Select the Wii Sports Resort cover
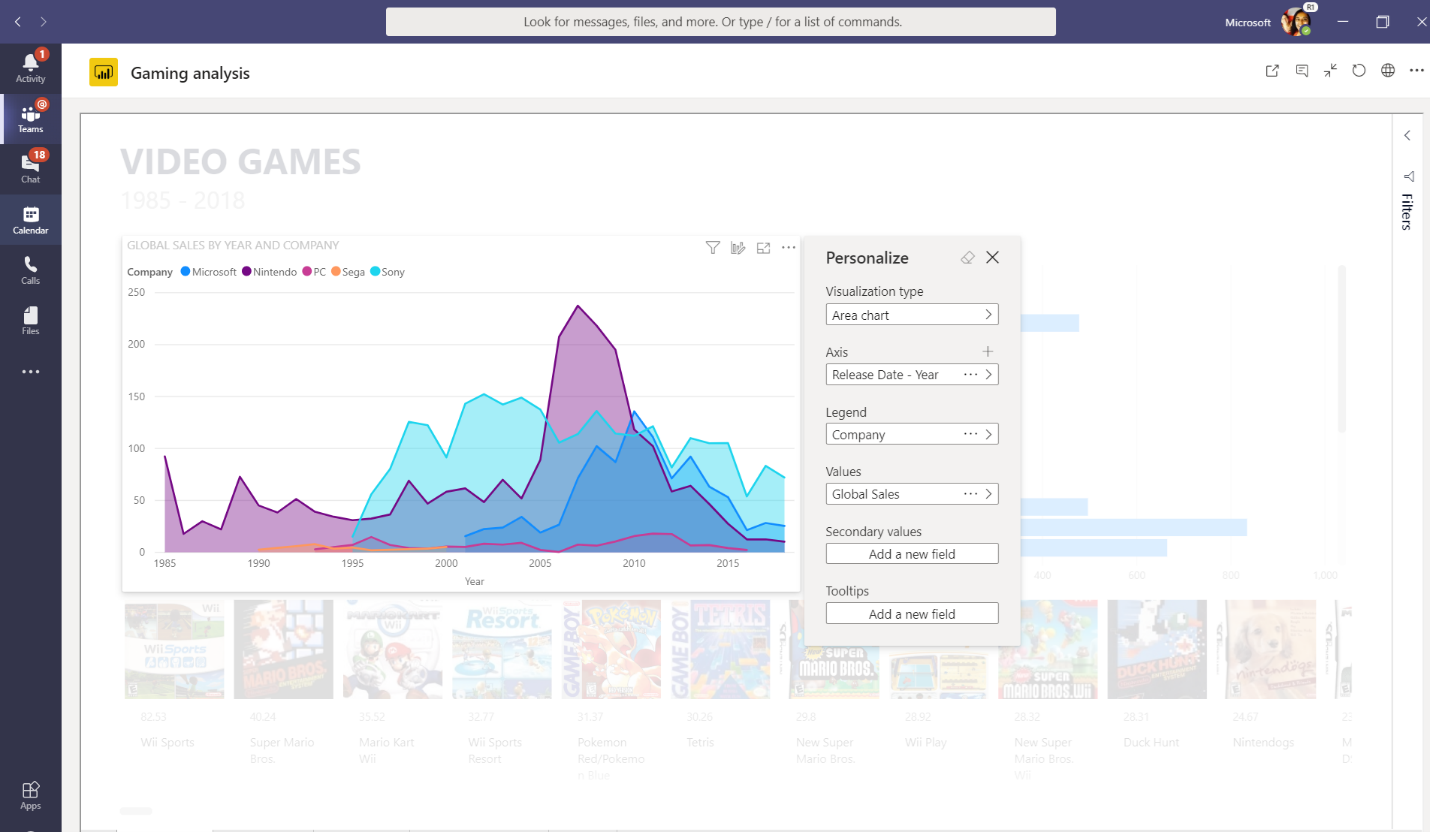Viewport: 1430px width, 832px height. tap(501, 649)
